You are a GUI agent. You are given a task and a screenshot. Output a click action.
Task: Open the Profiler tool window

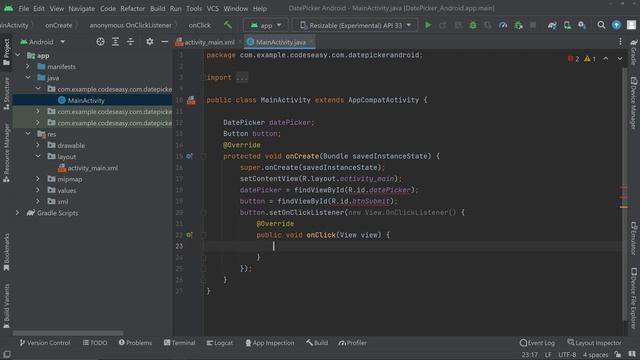[x=353, y=342]
